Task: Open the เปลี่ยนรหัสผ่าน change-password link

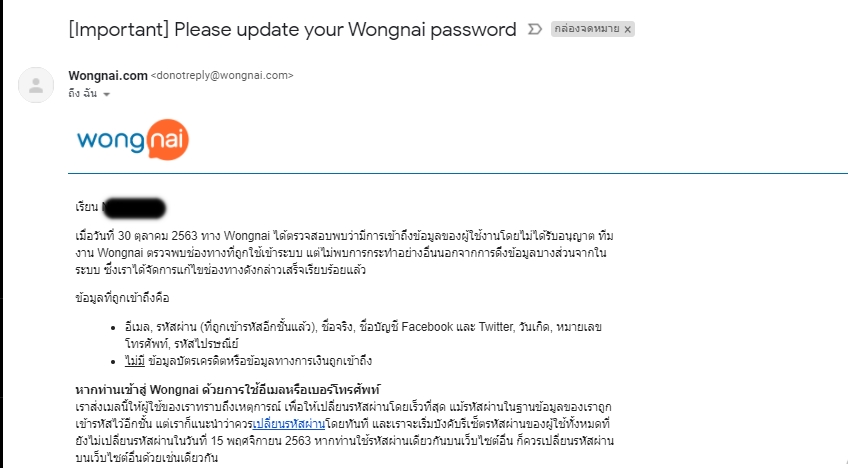Action: pyautogui.click(x=289, y=424)
